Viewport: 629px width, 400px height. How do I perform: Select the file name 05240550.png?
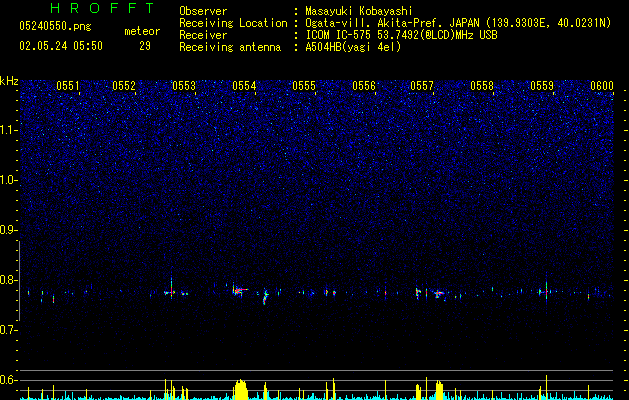click(55, 26)
